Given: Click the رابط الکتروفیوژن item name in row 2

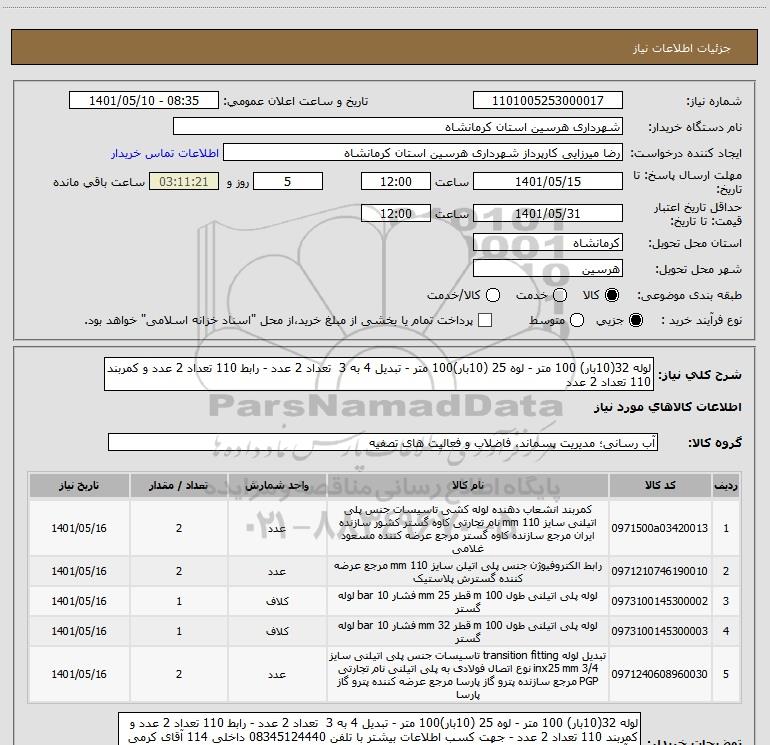Looking at the screenshot, I should (468, 571).
